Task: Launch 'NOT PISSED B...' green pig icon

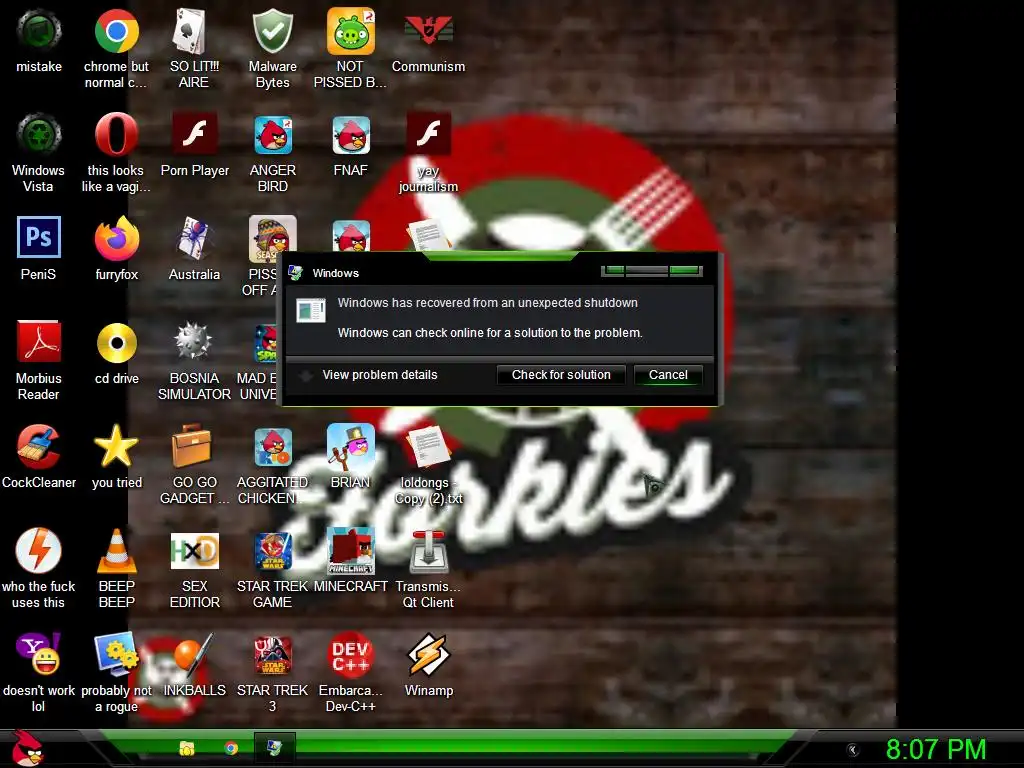Action: pyautogui.click(x=351, y=31)
